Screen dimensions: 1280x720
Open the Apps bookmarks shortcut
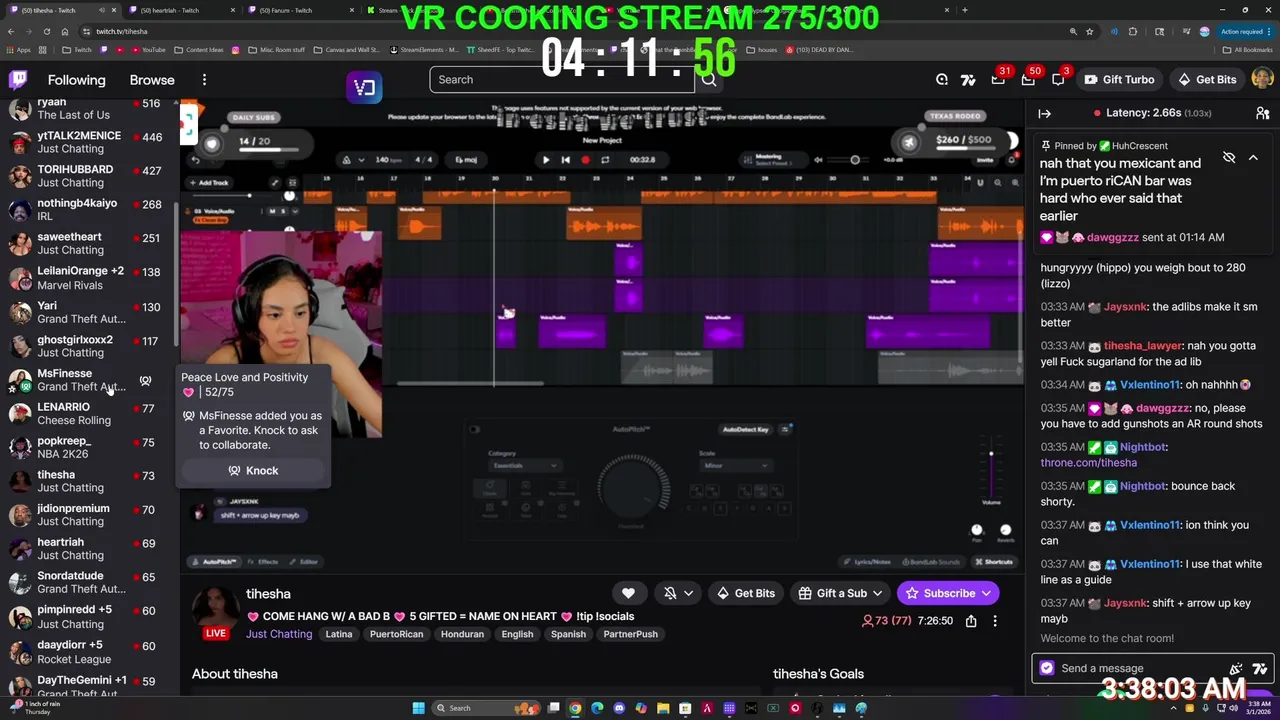[x=18, y=49]
